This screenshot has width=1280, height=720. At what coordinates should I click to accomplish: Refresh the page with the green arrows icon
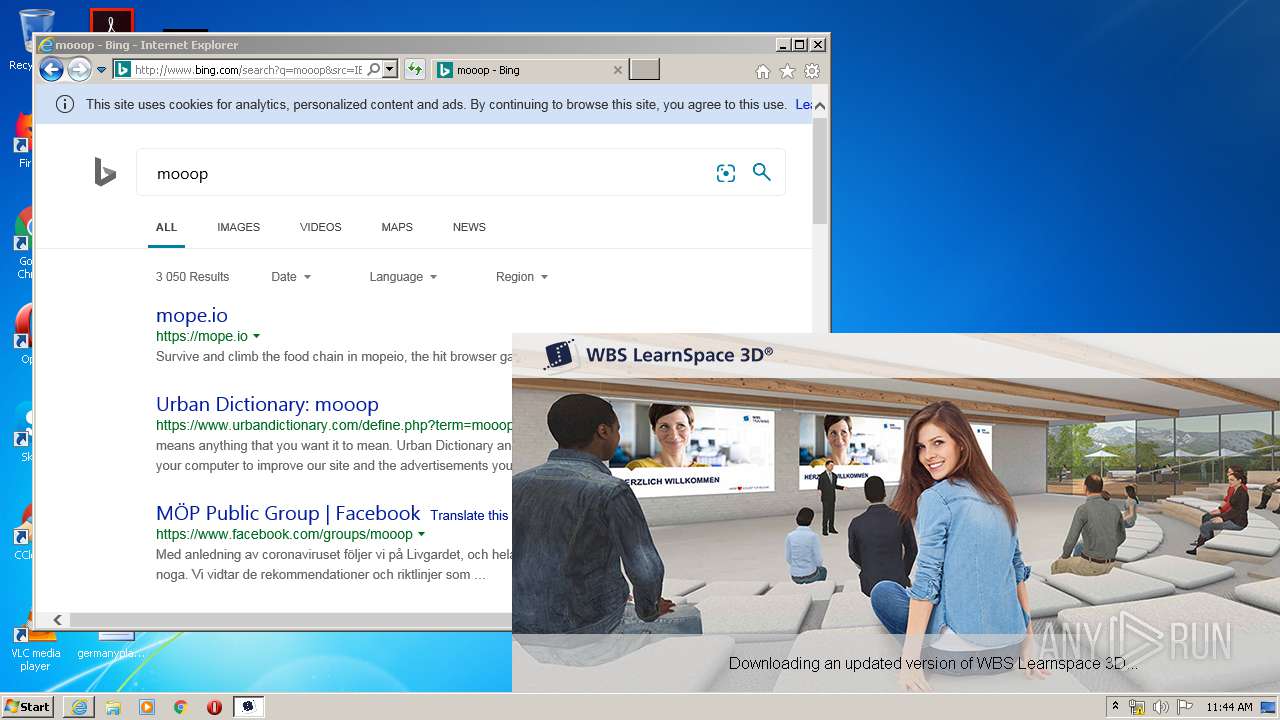pos(415,70)
